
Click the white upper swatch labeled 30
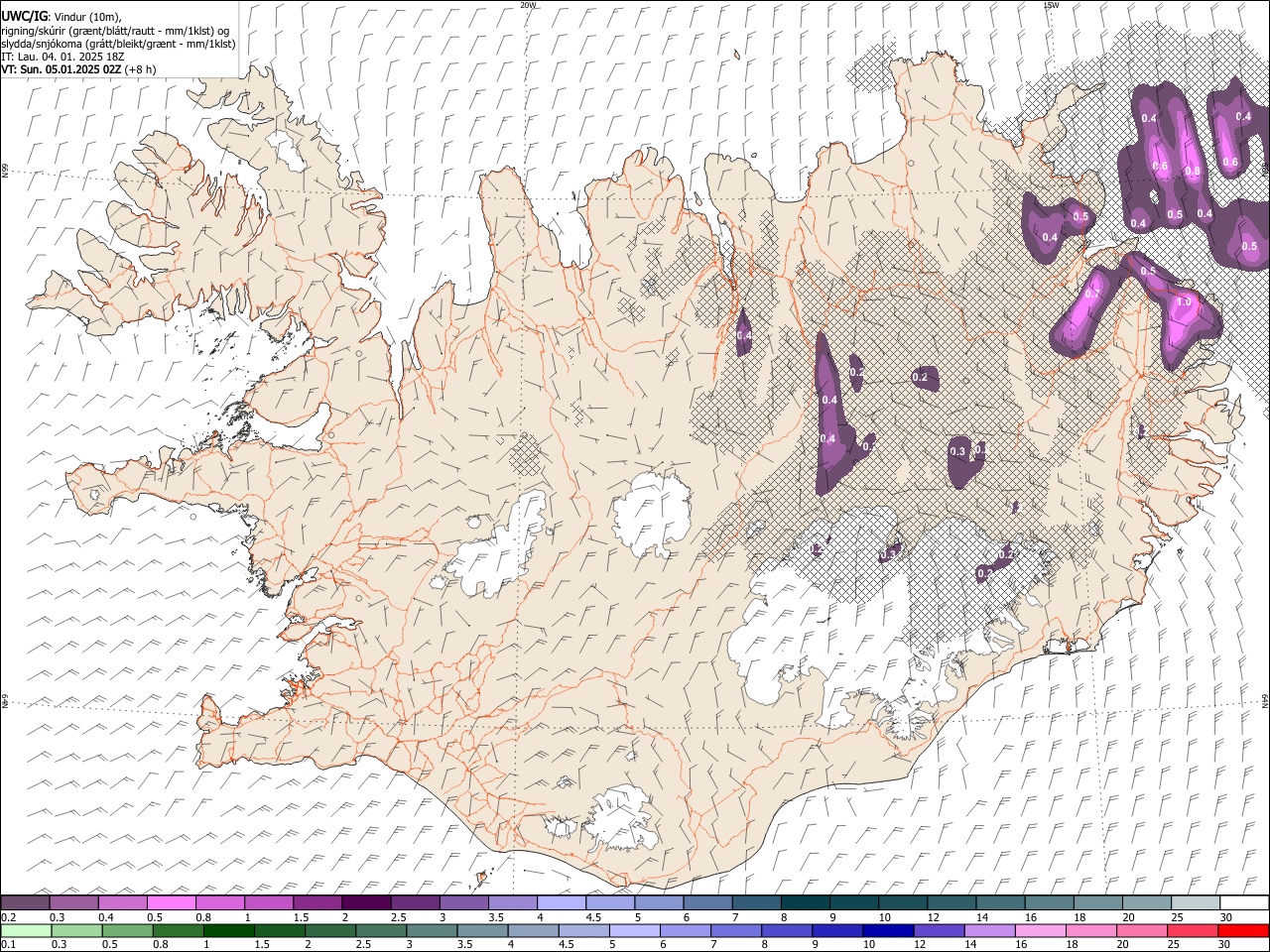1243,902
